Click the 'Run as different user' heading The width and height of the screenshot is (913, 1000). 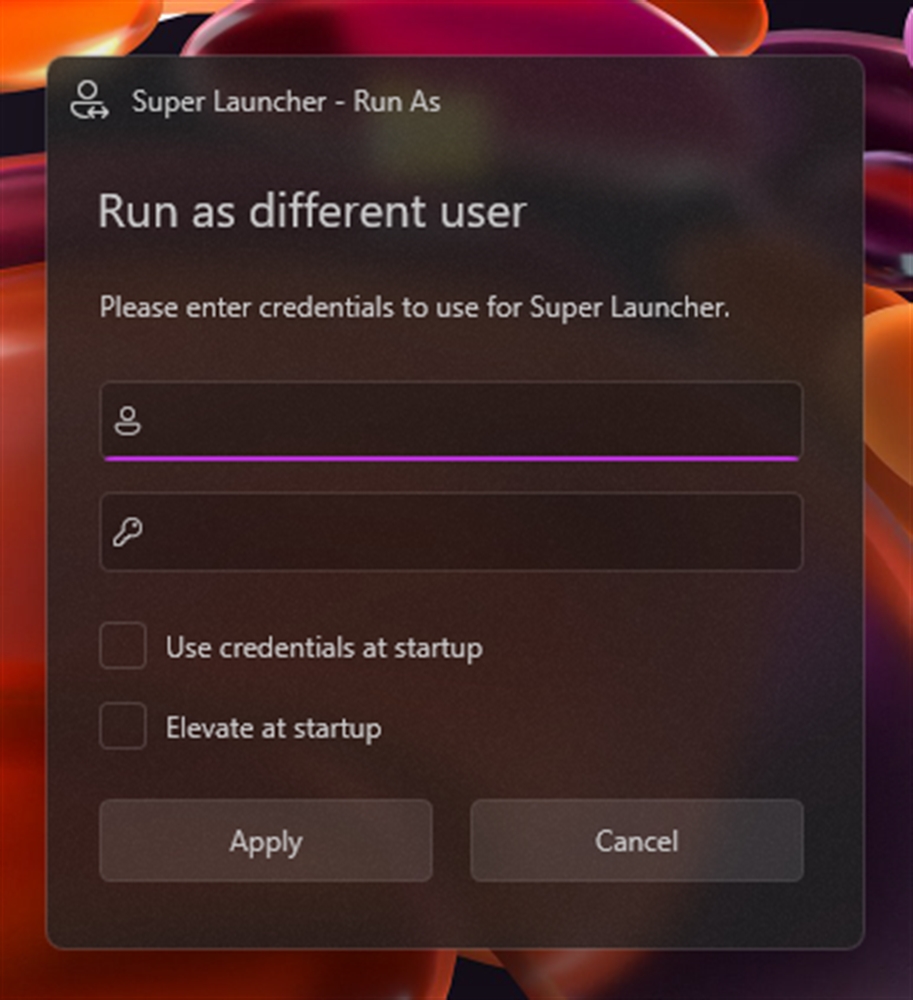(312, 211)
